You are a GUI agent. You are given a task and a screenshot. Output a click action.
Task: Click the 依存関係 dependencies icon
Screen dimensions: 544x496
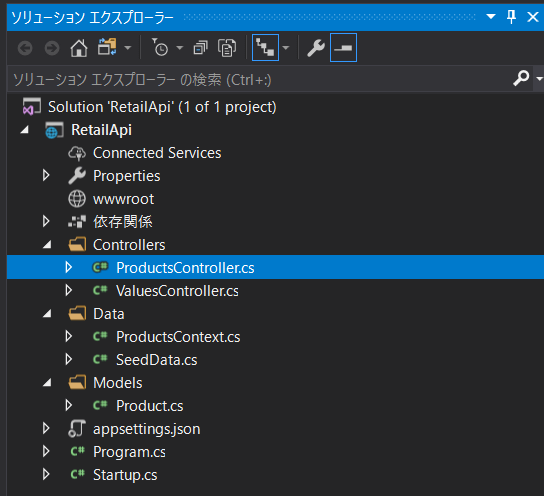(77, 222)
